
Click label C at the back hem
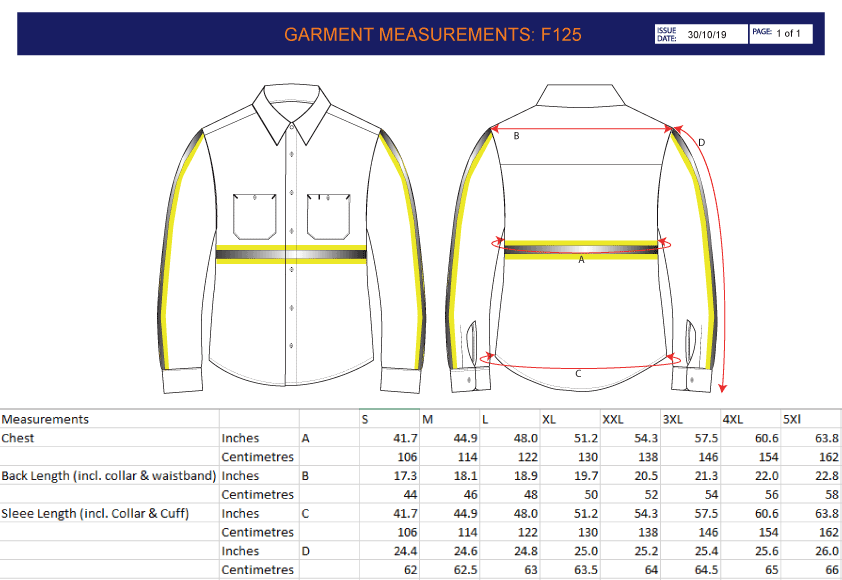(x=578, y=374)
